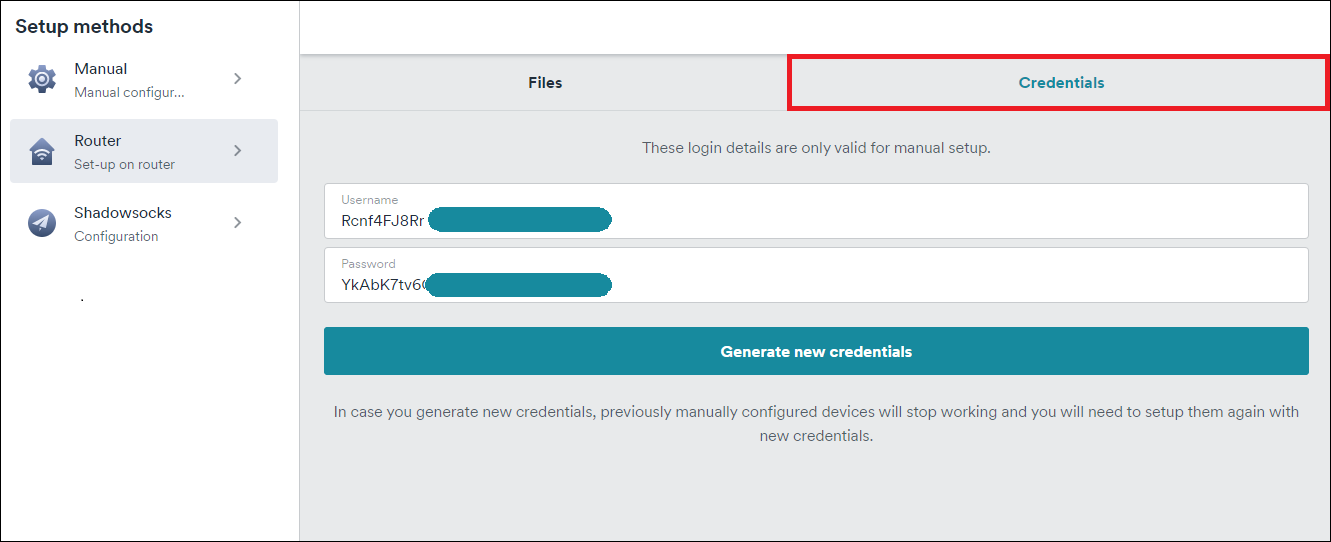Viewport: 1331px width, 542px height.
Task: Click inside the Password field
Action: pyautogui.click(x=816, y=275)
